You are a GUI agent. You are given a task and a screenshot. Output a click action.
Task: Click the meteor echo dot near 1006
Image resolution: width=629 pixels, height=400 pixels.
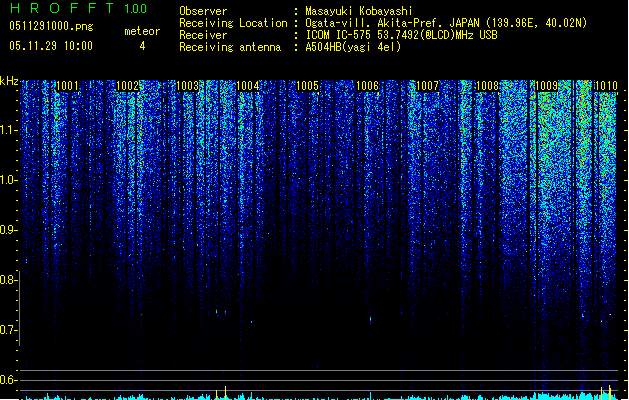[x=370, y=319]
